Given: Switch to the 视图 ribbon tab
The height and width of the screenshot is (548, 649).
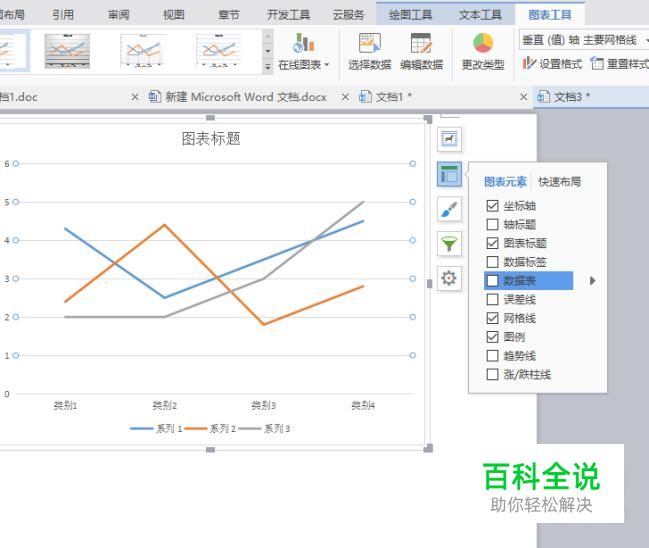Looking at the screenshot, I should click(x=173, y=15).
